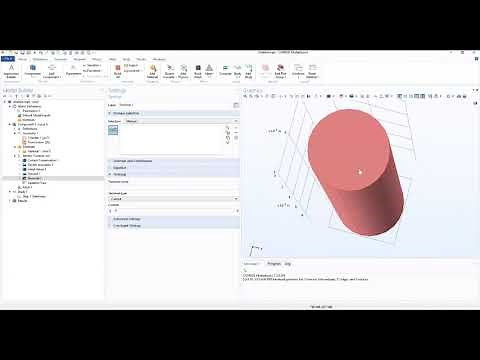480x360 pixels.
Task: Click the camera snapshot icon in Graphics toolbar
Action: point(459,96)
